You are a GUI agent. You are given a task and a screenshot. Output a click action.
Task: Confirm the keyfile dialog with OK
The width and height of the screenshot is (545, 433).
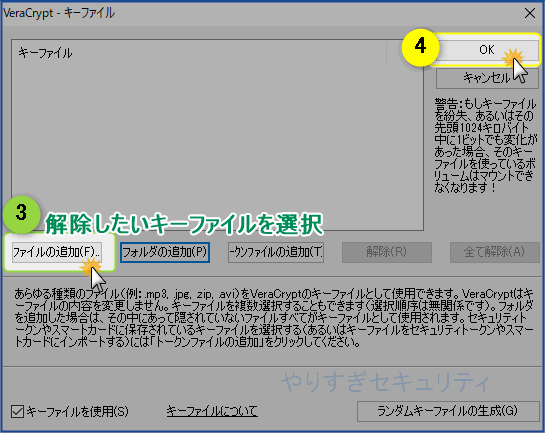pos(487,50)
